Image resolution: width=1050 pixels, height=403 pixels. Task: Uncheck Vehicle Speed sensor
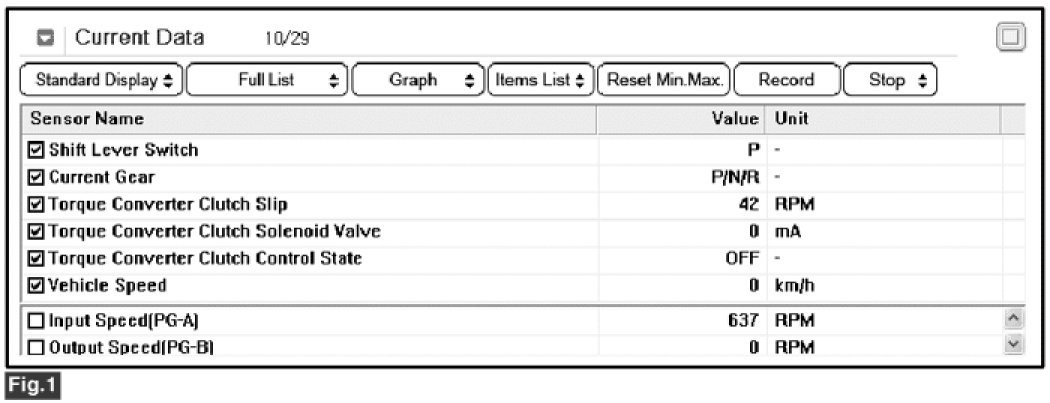click(37, 286)
